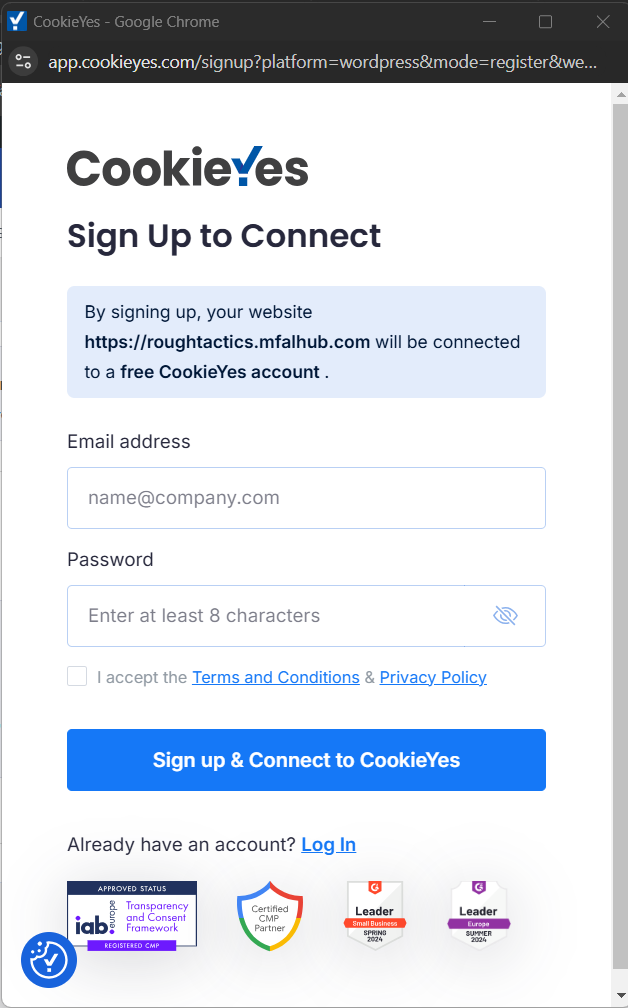Click Sign up & Connect to CookieYes
The width and height of the screenshot is (628, 1008).
(307, 760)
